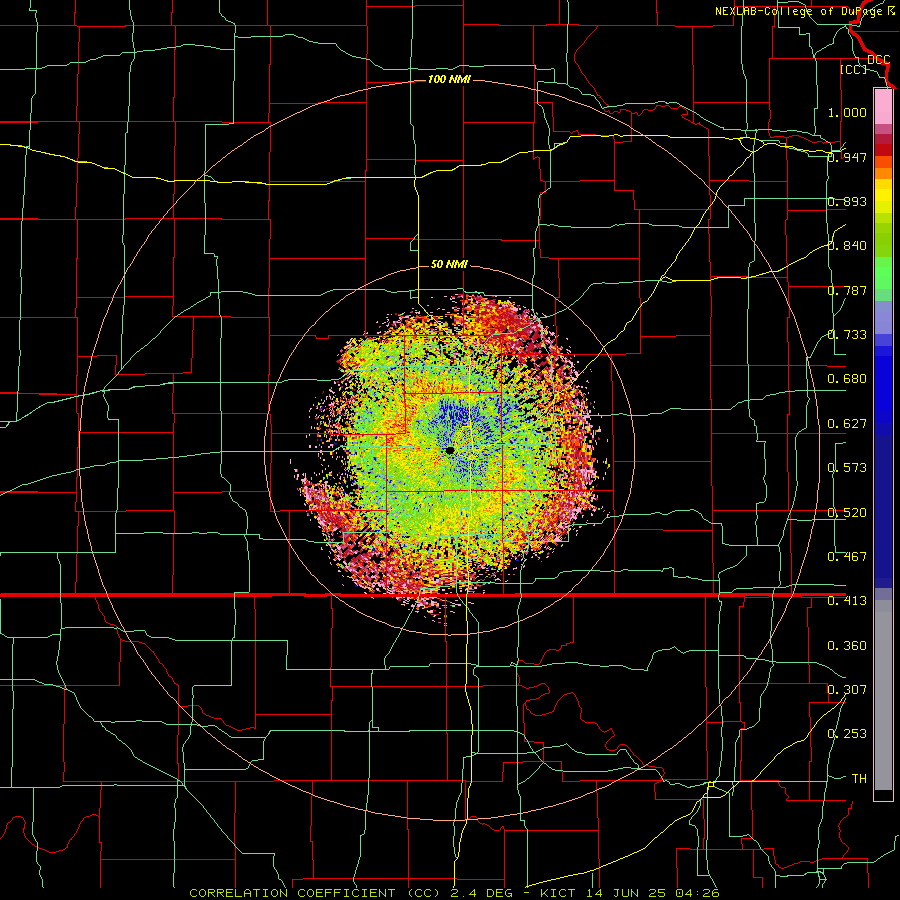Click the black radar site dot

coord(450,450)
